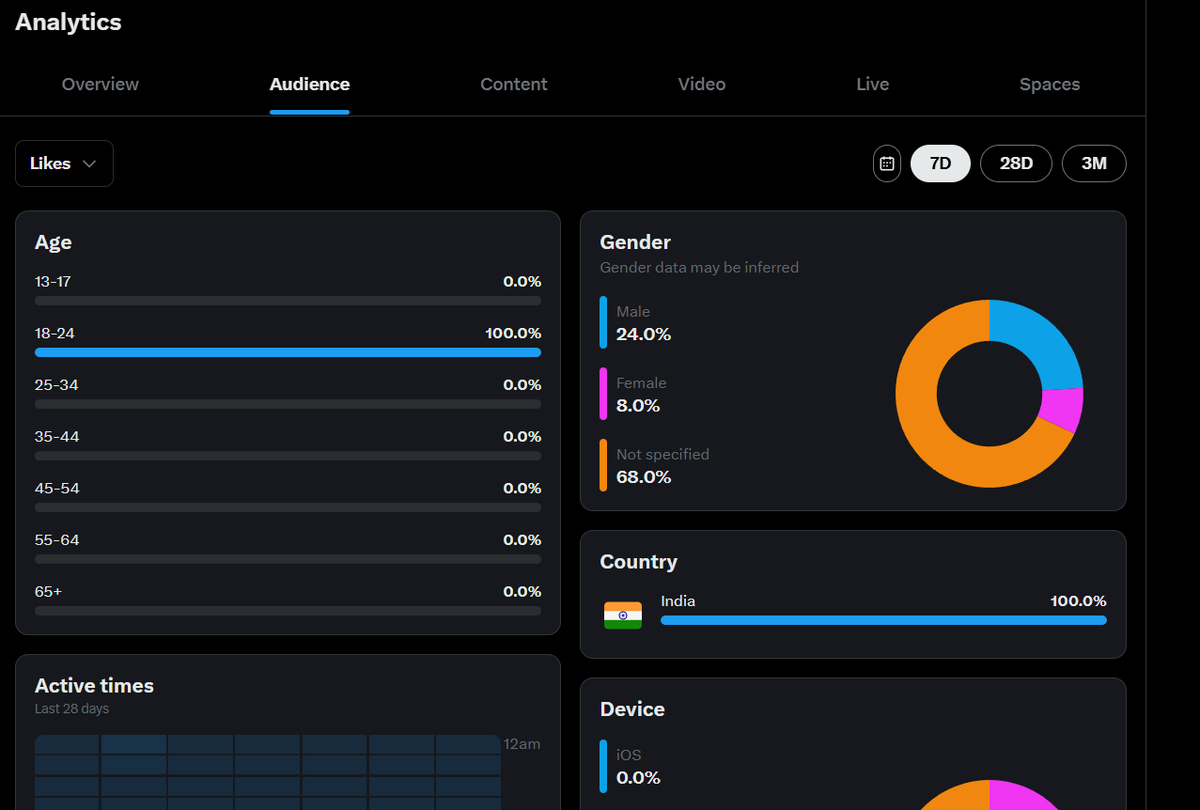Click the Active times heatmap grid
Viewport: 1200px width, 810px height.
coord(268,772)
